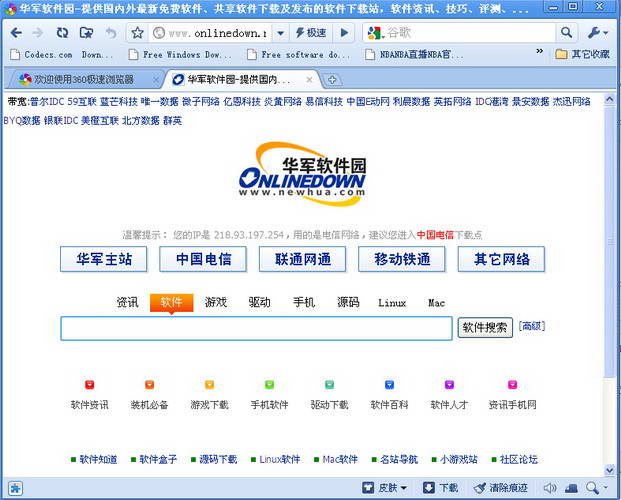Click the 移动铁通 button

pyautogui.click(x=402, y=259)
